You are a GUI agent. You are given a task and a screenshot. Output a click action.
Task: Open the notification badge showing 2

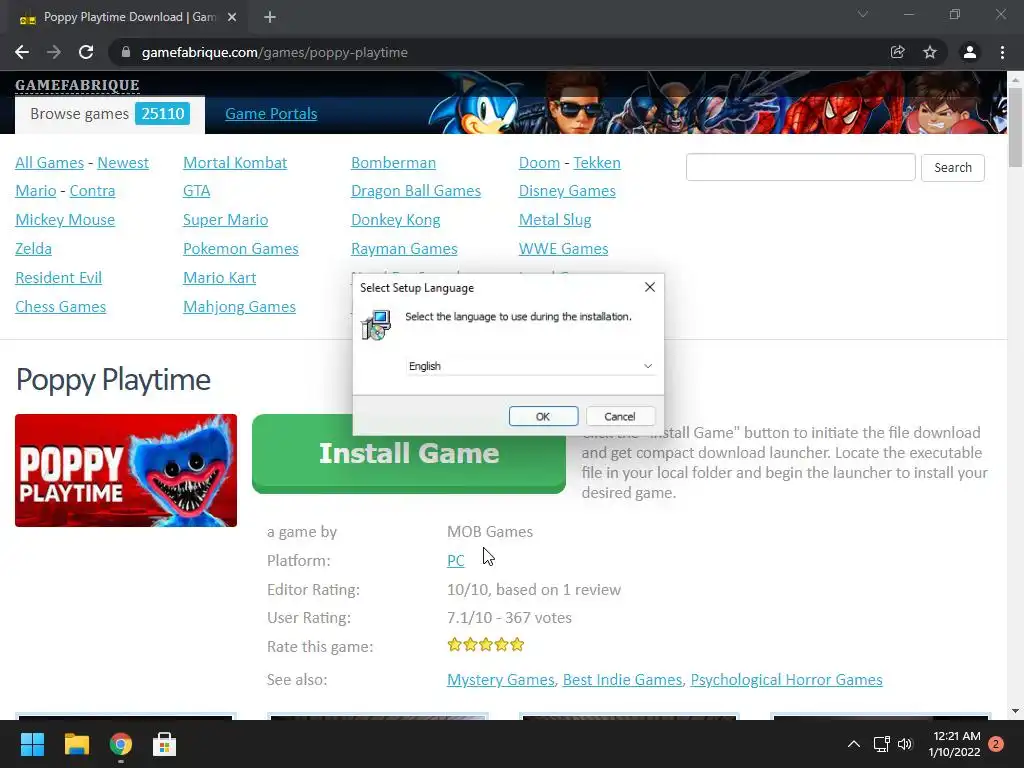point(996,744)
